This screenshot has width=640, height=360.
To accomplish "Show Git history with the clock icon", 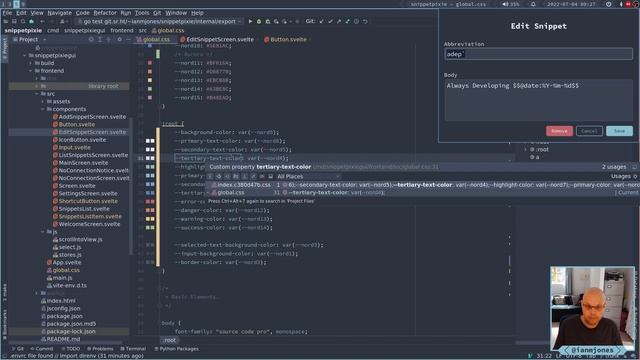I will click(356, 21).
